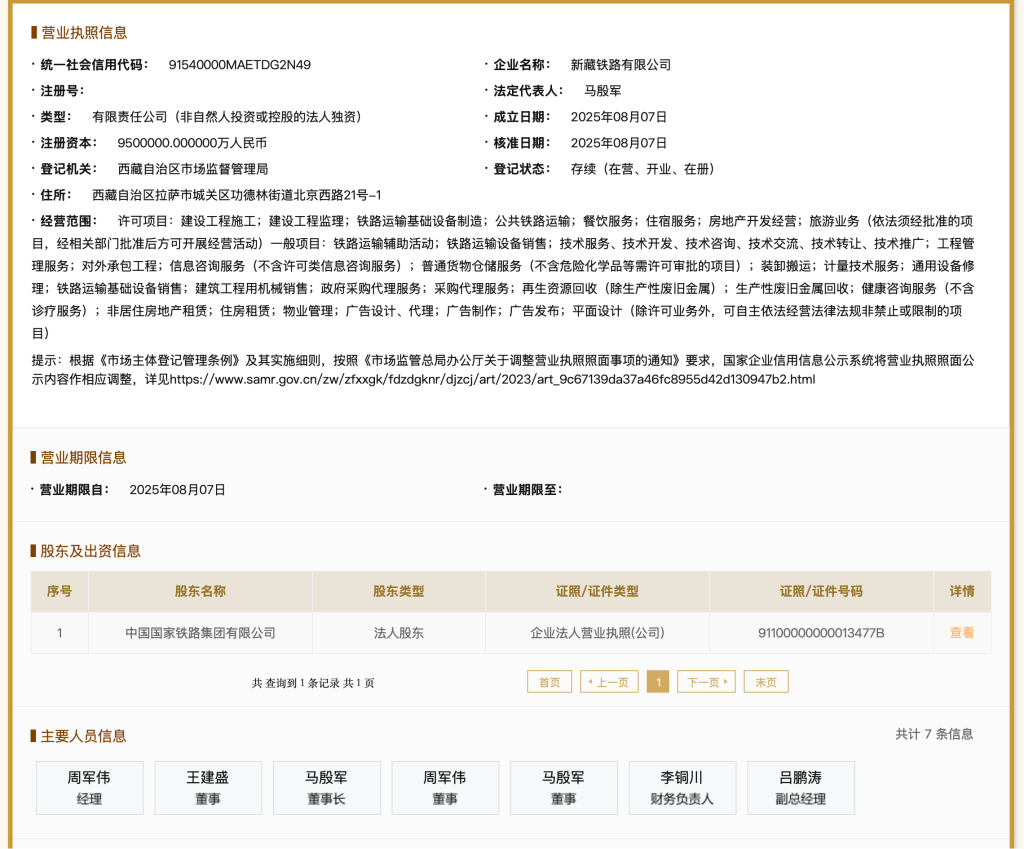The width and height of the screenshot is (1024, 849).
Task: Open 李铜川 财务负责人 card
Action: (x=682, y=787)
